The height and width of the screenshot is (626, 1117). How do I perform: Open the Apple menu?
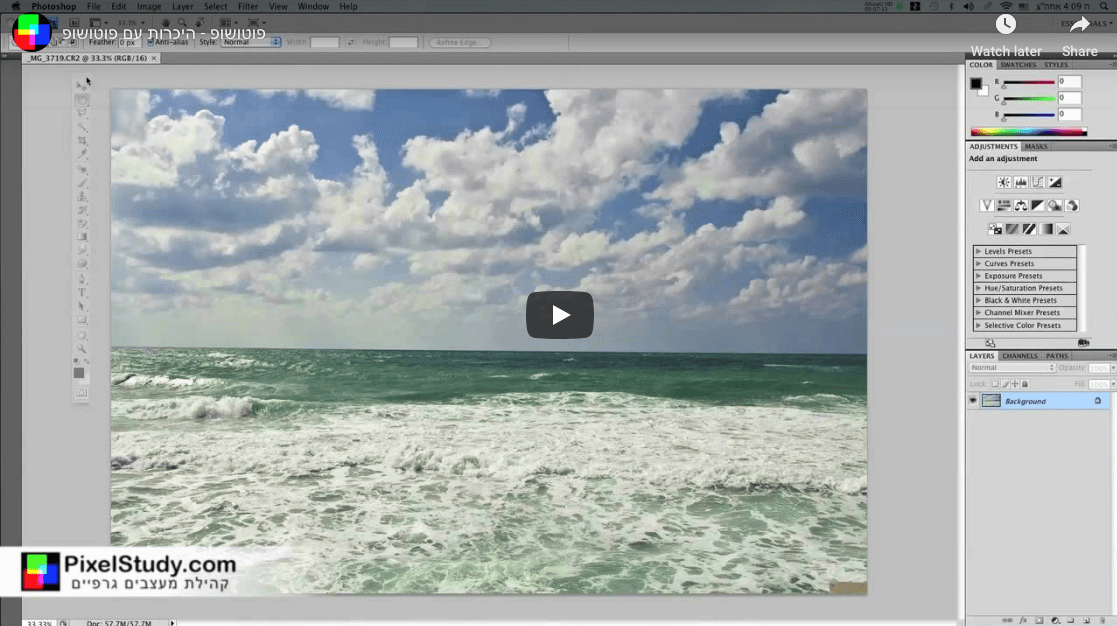(16, 6)
